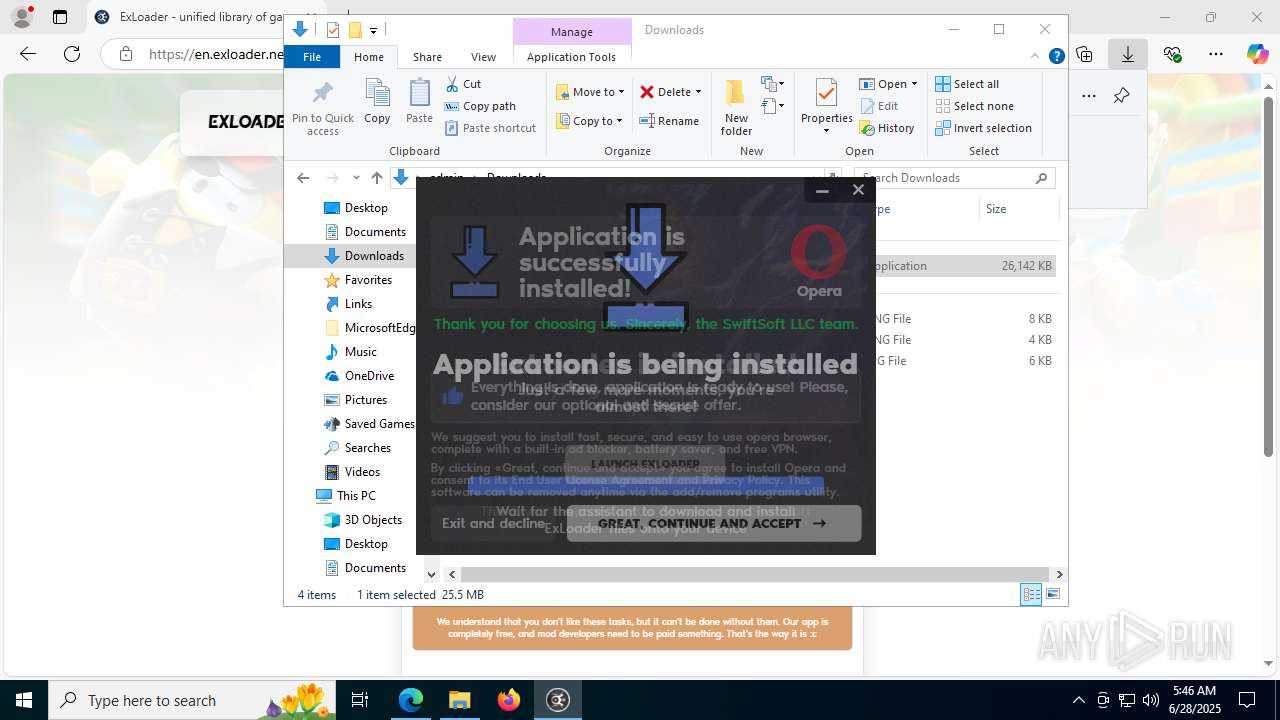Open Quick Access Toolbar customize dropdown
The width and height of the screenshot is (1280, 720).
click(373, 30)
